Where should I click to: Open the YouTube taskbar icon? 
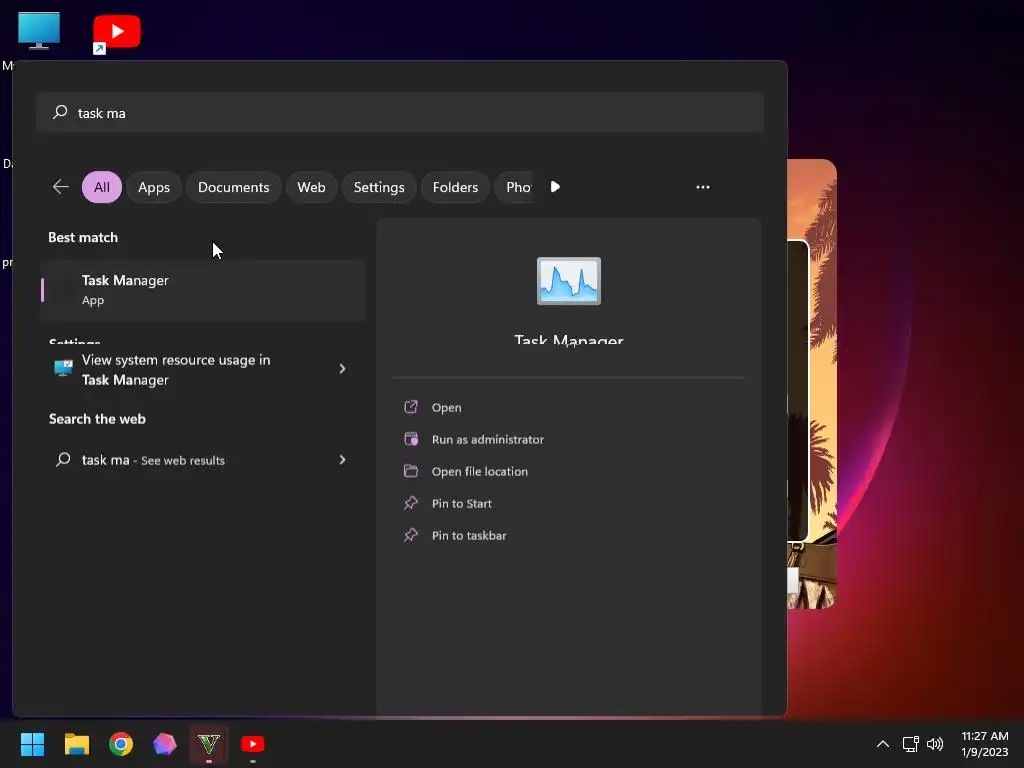click(253, 744)
